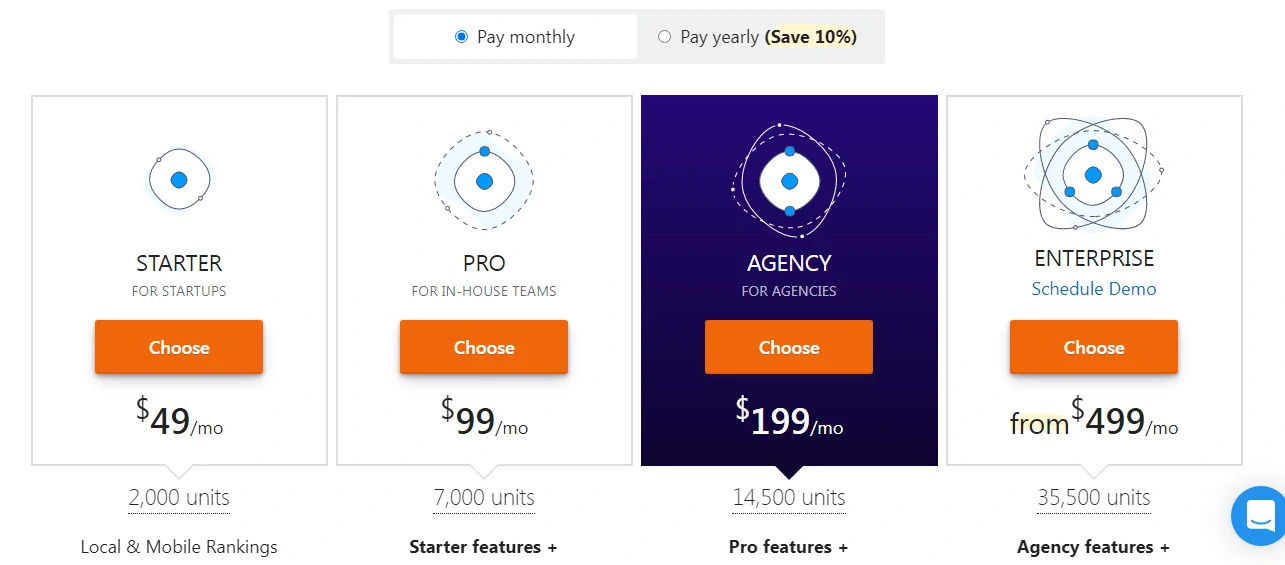Click the 14,500 units tooltip text

coord(789,497)
